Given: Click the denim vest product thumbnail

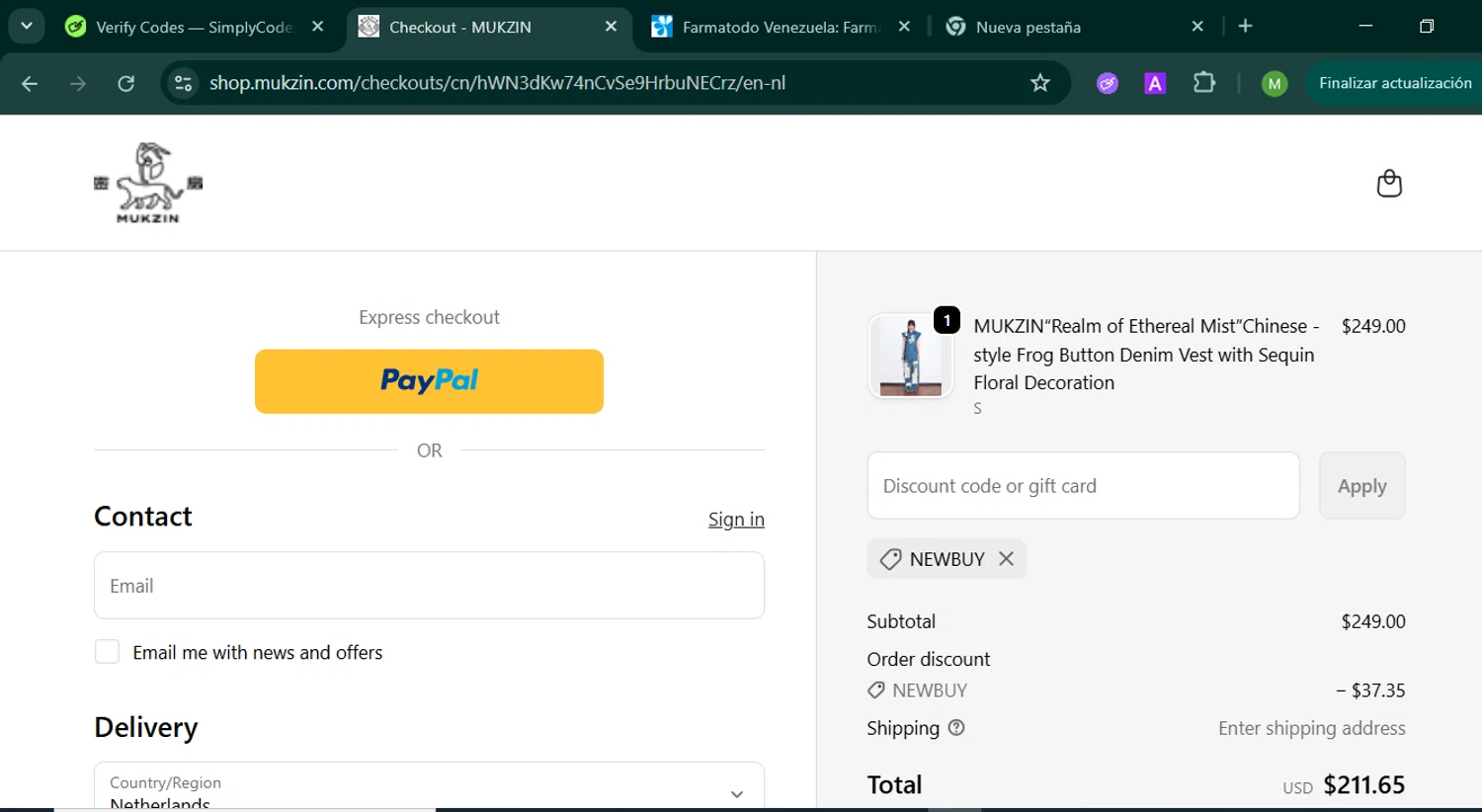Looking at the screenshot, I should click(910, 356).
